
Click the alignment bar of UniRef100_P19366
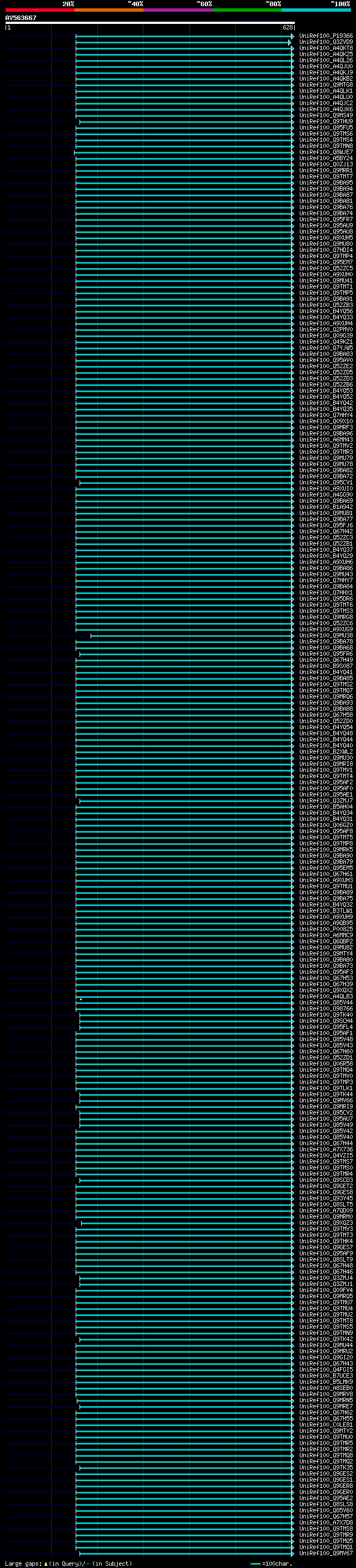[184, 37]
